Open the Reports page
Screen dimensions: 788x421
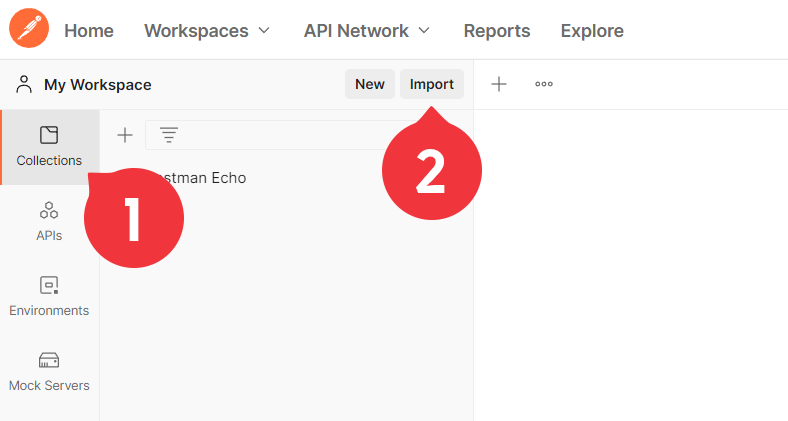[497, 31]
